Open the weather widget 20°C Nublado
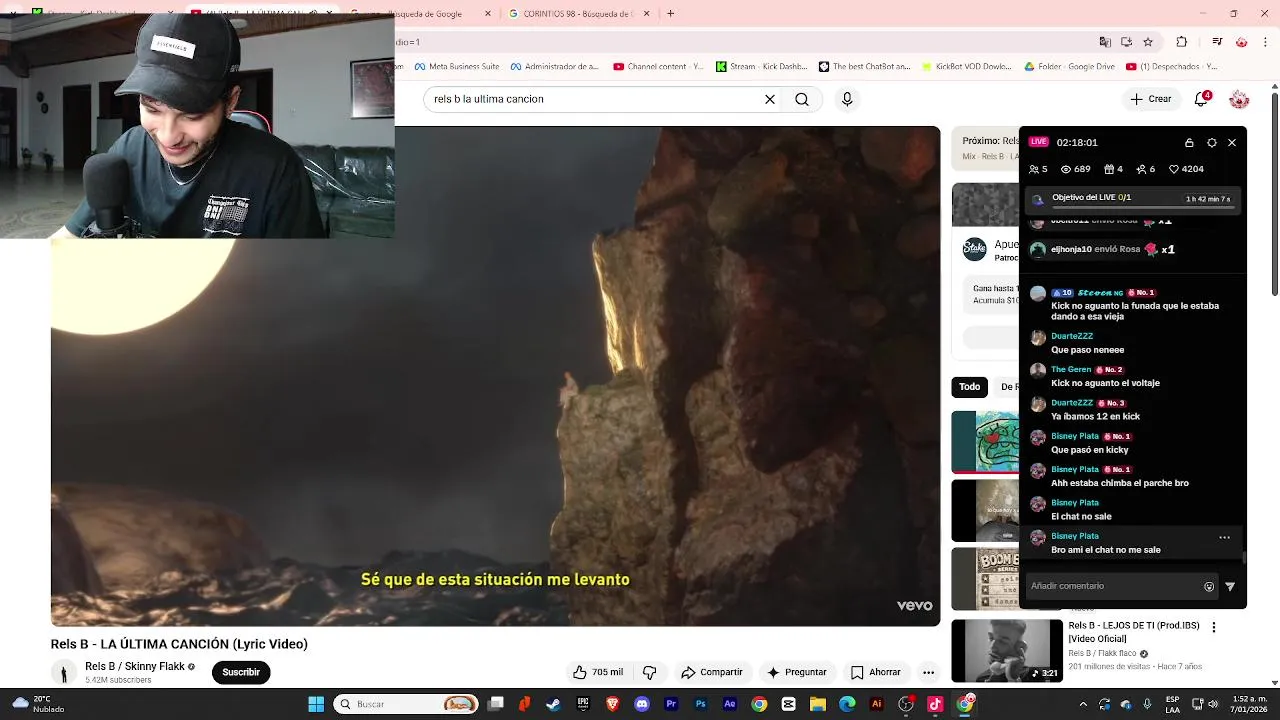 point(38,704)
